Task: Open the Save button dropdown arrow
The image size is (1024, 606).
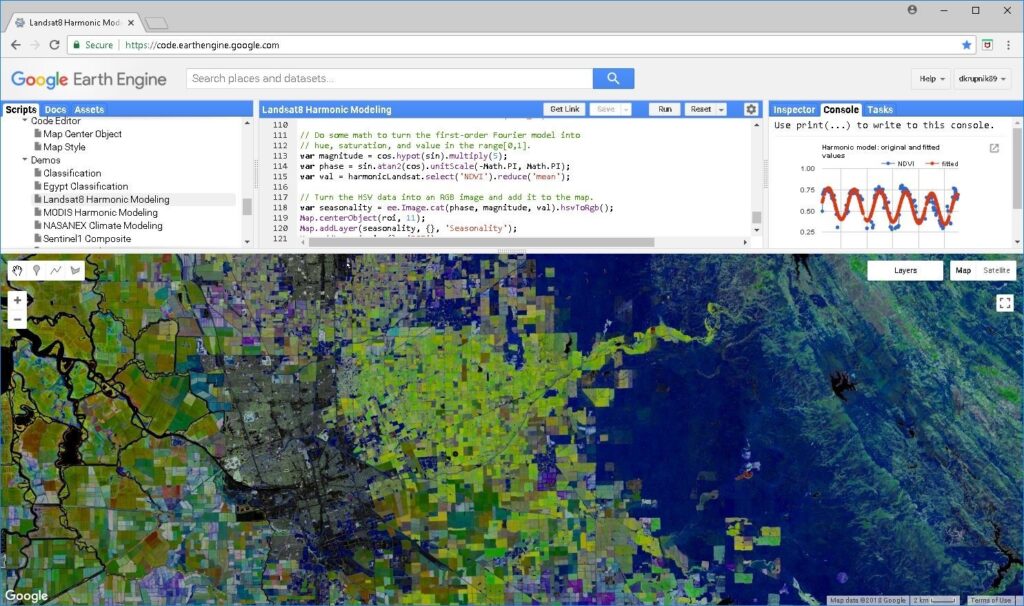Action: tap(626, 110)
